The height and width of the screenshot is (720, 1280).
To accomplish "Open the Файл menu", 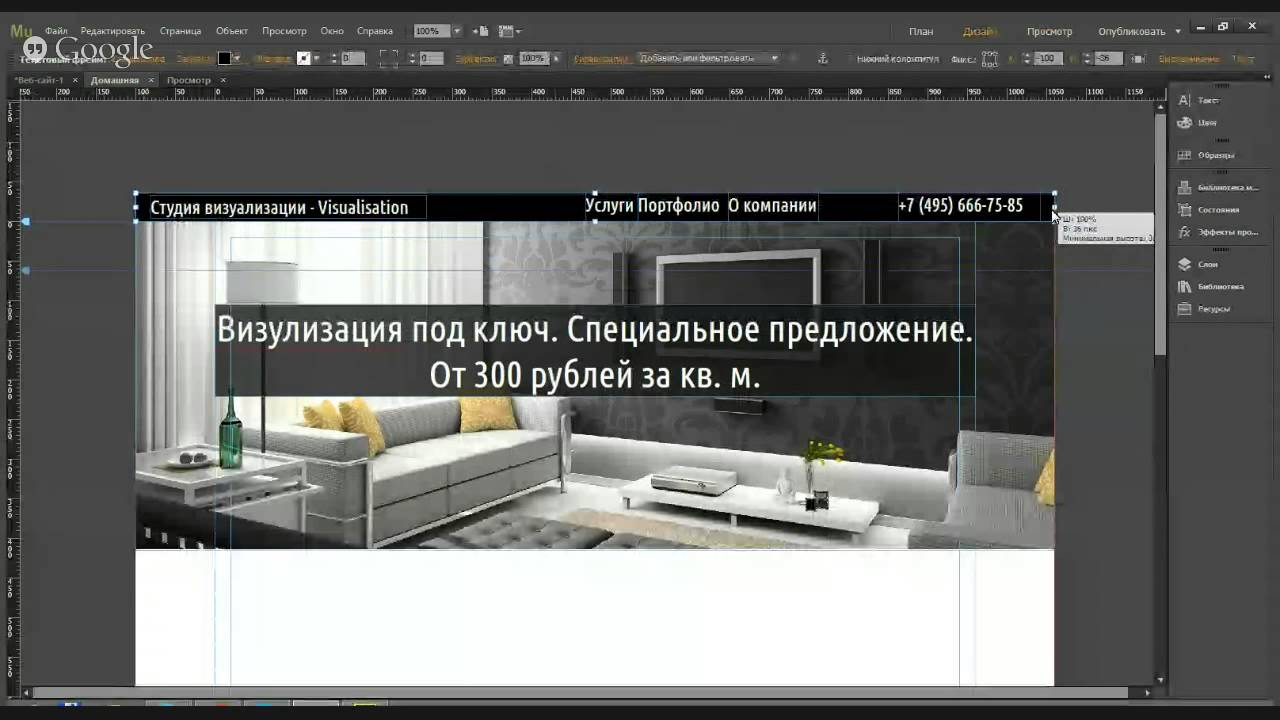I will pyautogui.click(x=56, y=31).
